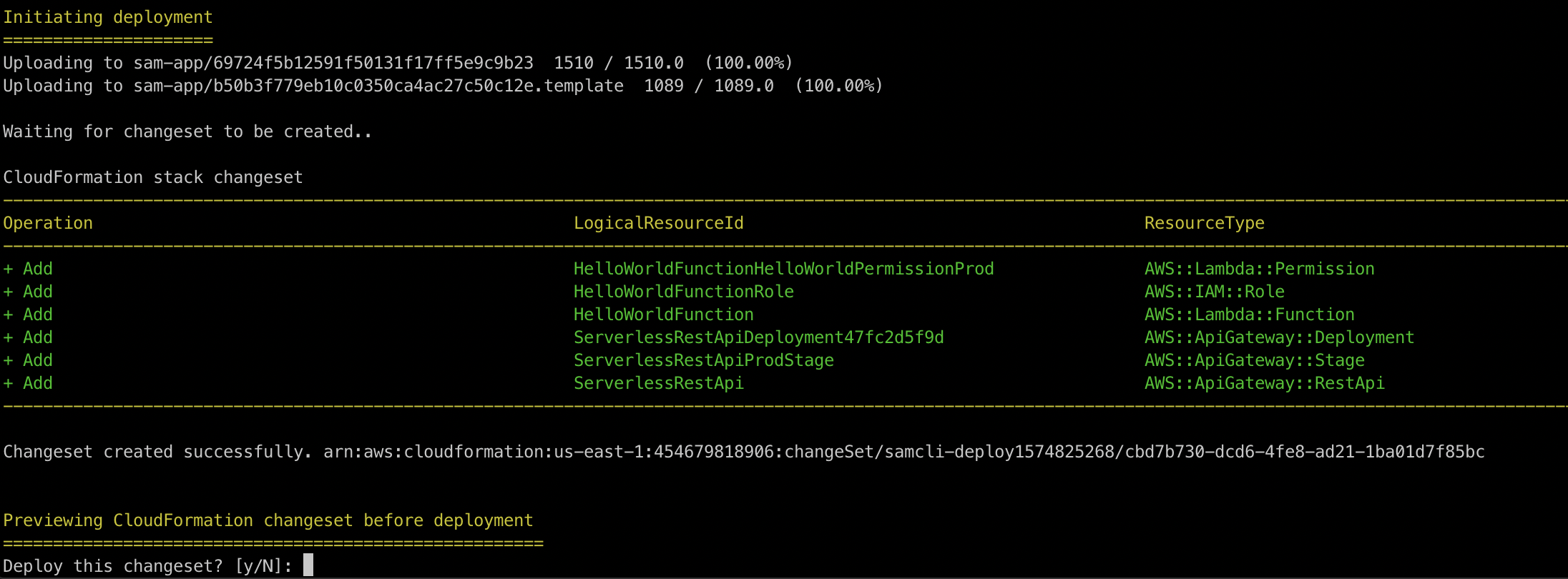
Task: Click the 'LogicalResourceId' column header
Action: [x=658, y=223]
